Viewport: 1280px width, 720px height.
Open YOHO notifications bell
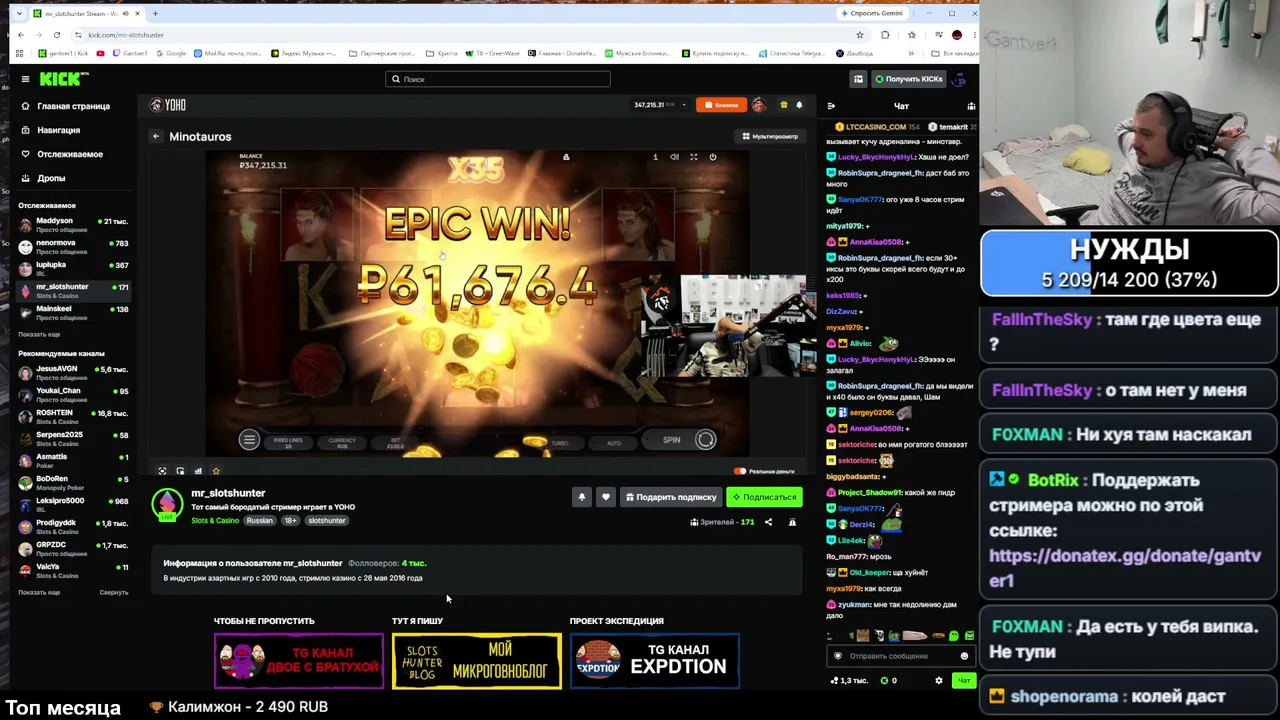coord(799,105)
